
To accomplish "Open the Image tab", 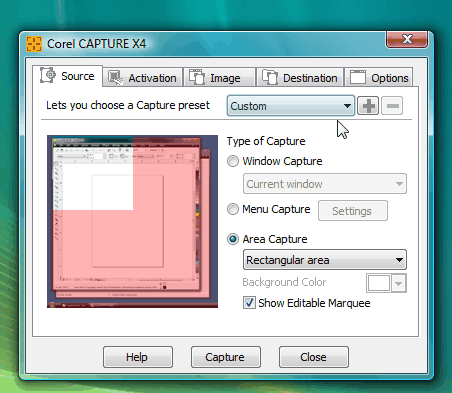I will click(x=219, y=78).
